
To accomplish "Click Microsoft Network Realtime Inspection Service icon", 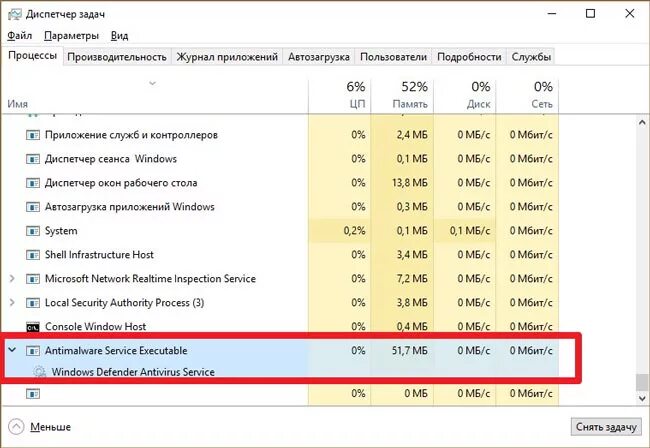I will tap(33, 279).
